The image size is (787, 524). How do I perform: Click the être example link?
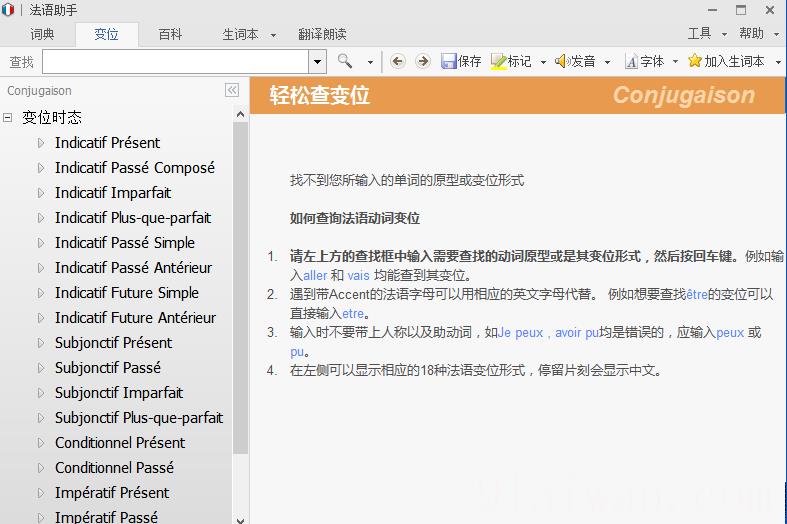pos(697,294)
